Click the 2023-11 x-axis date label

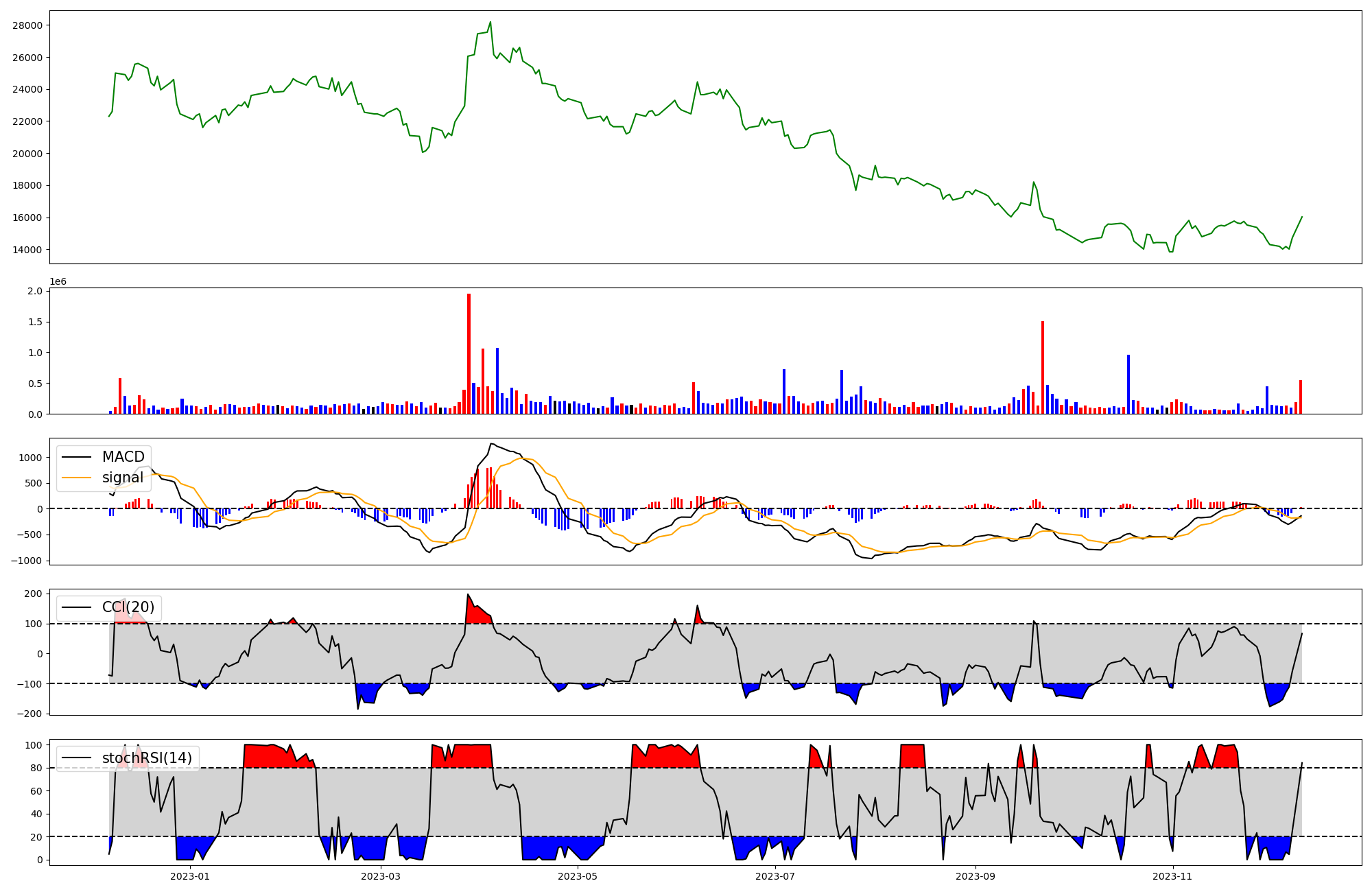tap(1173, 876)
